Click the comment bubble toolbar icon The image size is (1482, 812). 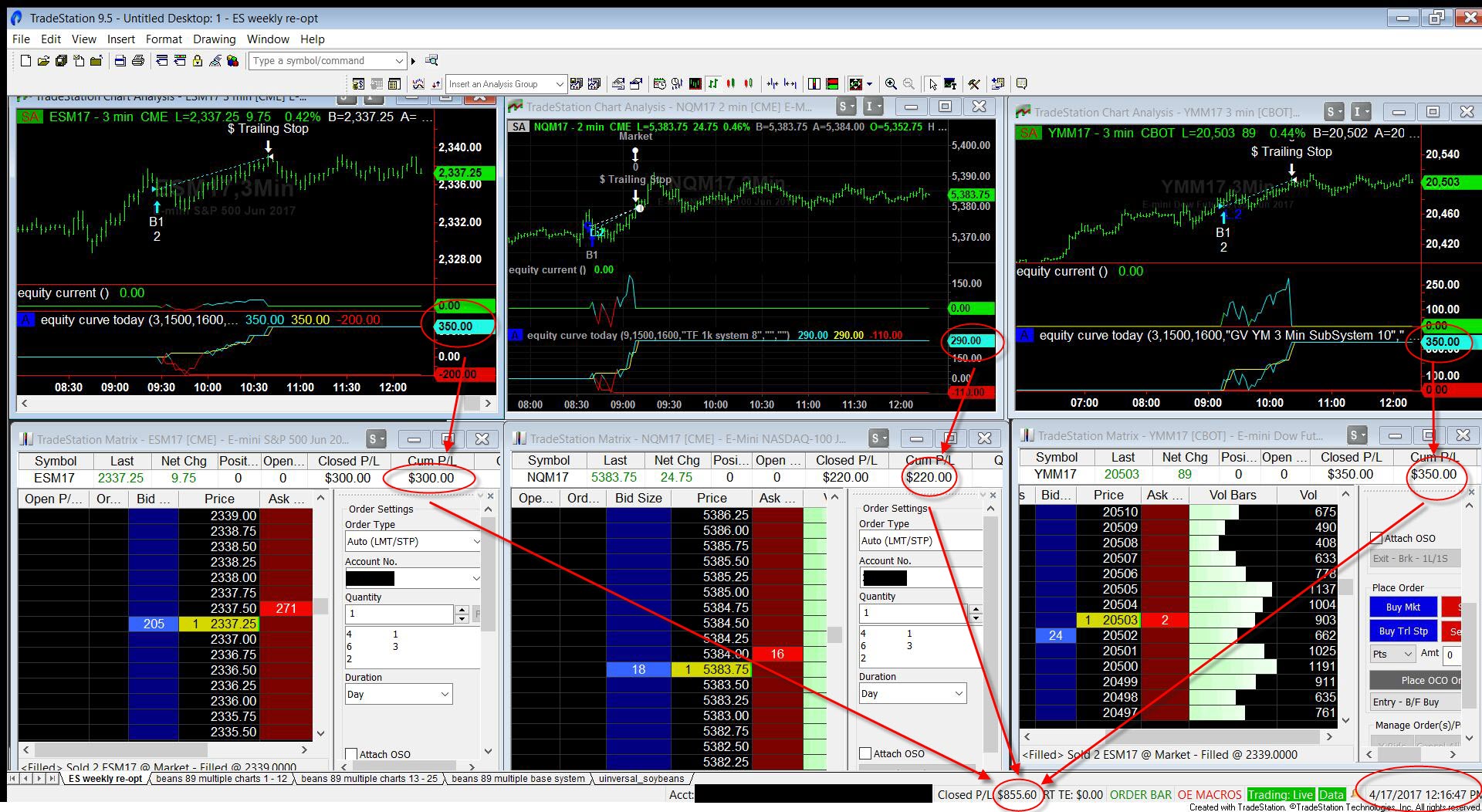click(x=1022, y=83)
